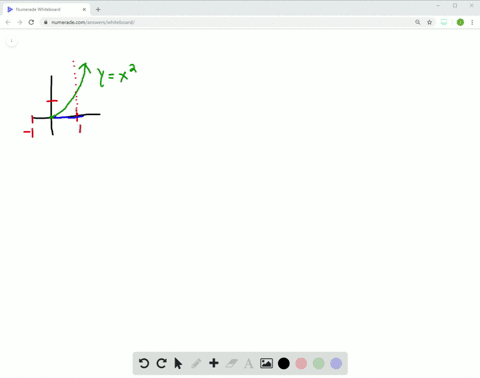Select the text tool letter A
Image resolution: width=480 pixels, height=378 pixels.
tap(249, 364)
